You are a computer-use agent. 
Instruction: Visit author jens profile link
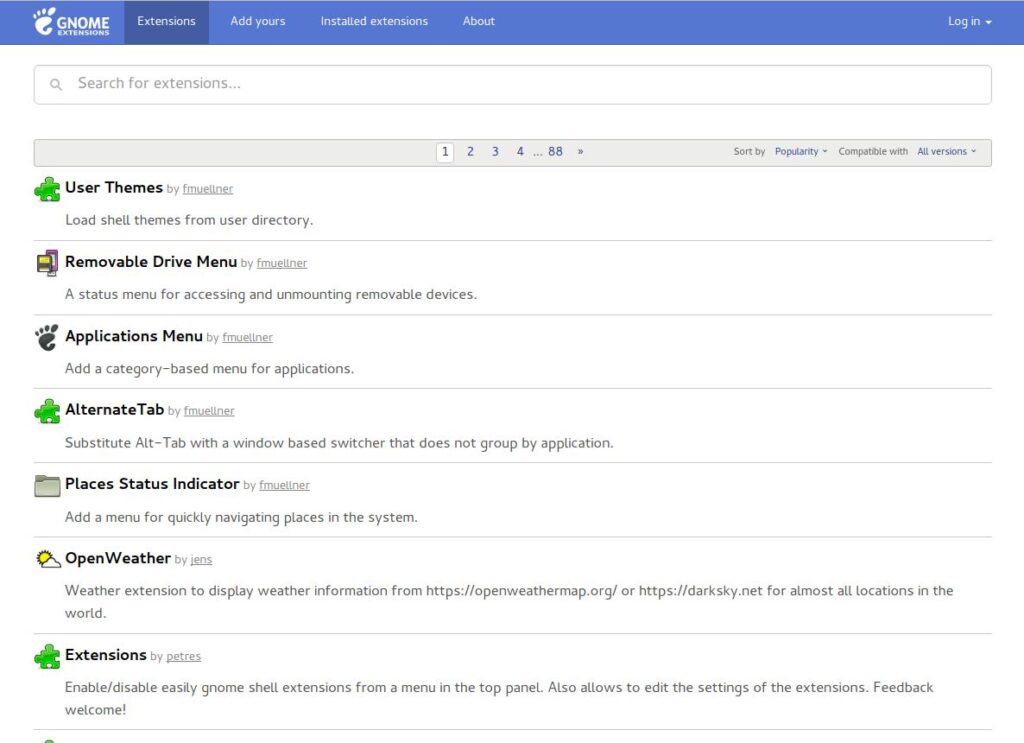[x=201, y=560]
